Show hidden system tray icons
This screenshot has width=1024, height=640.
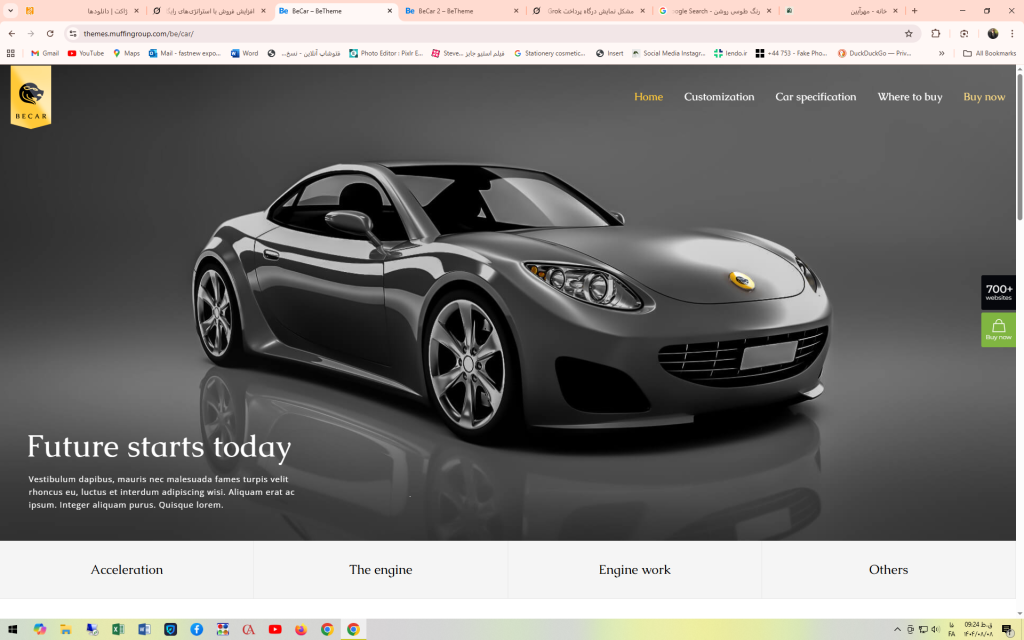pyautogui.click(x=897, y=629)
